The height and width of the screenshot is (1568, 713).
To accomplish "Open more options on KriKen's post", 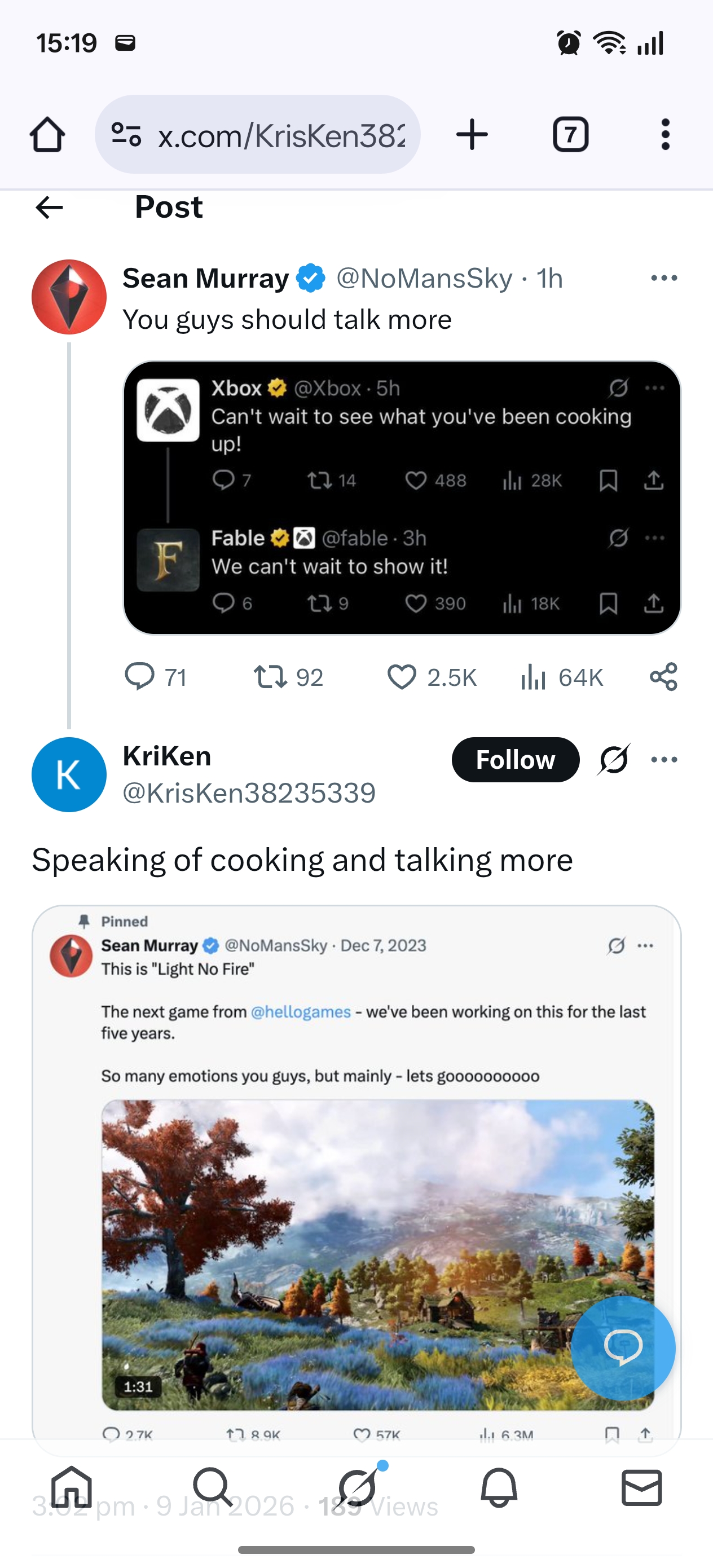I will pyautogui.click(x=664, y=760).
